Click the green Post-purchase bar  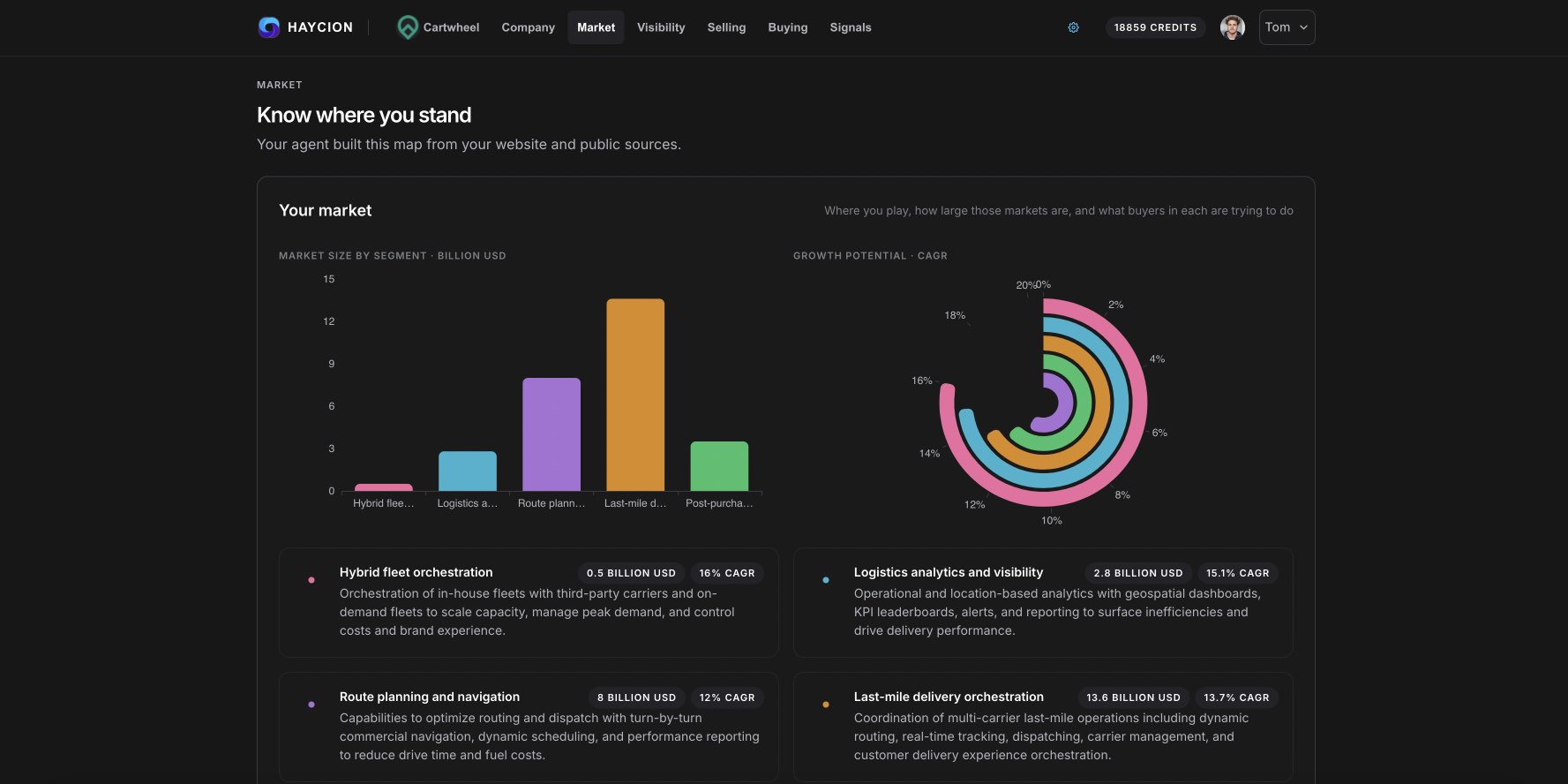pos(719,466)
